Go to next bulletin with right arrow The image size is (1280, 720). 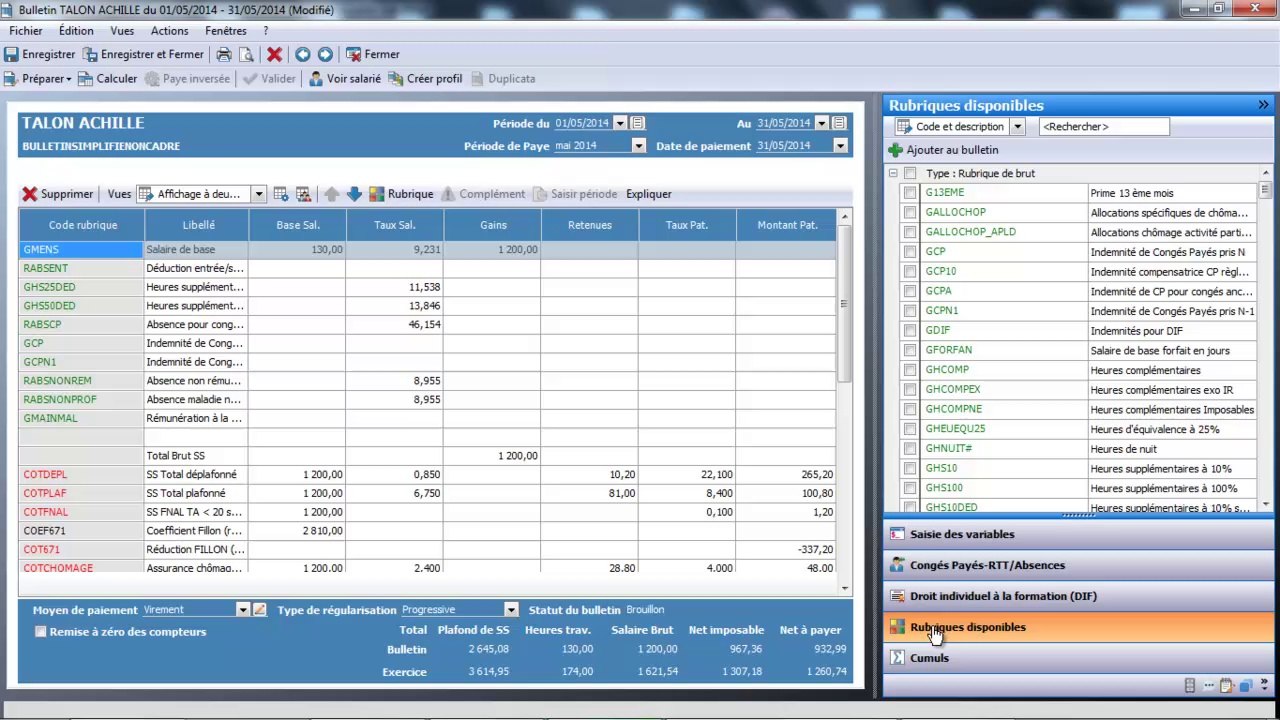(x=325, y=54)
